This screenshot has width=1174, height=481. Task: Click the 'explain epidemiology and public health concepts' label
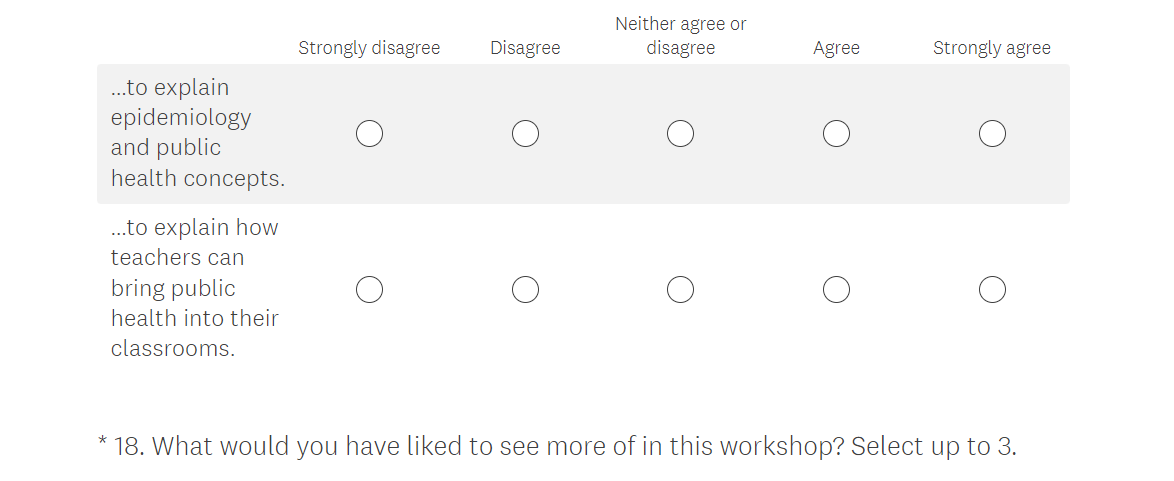click(x=197, y=133)
